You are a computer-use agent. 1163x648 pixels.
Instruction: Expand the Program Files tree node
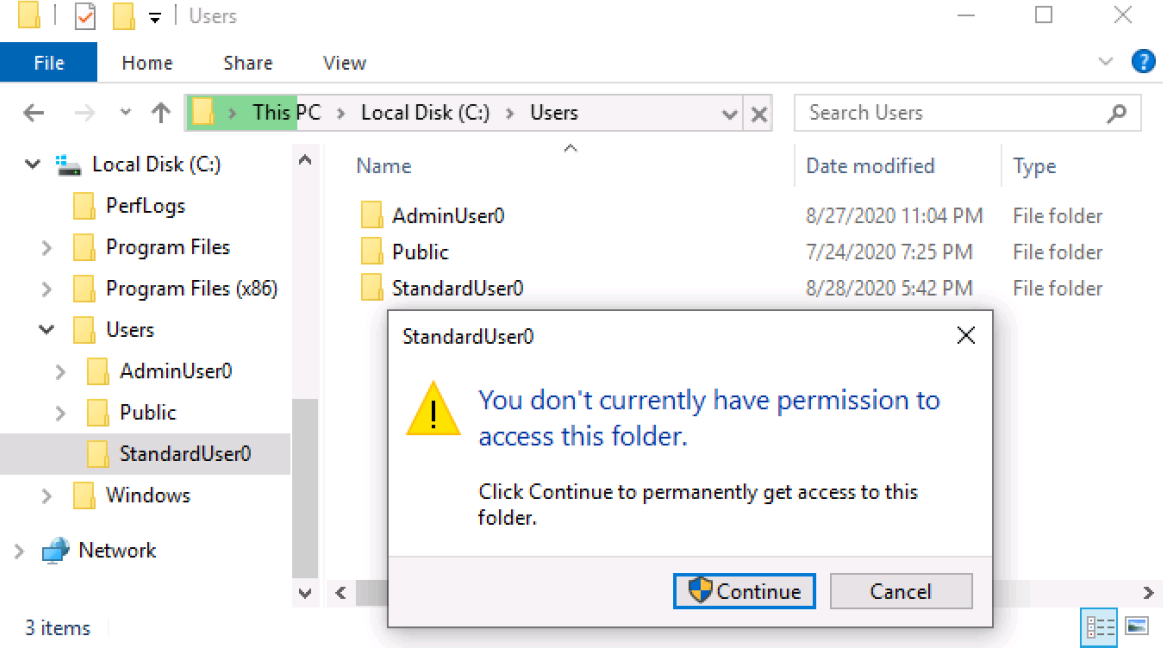[x=47, y=248]
